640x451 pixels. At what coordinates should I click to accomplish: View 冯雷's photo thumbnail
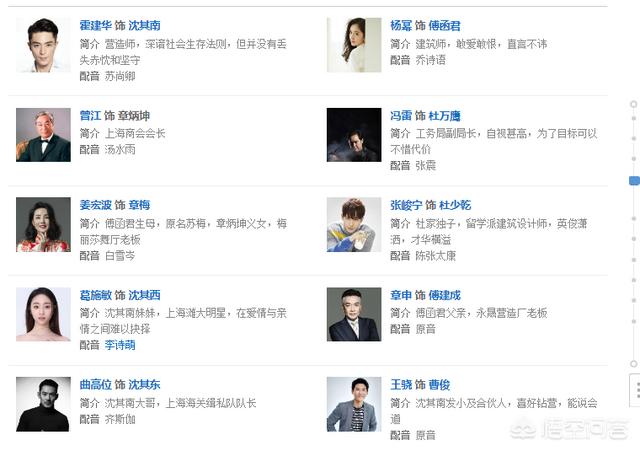[x=354, y=135]
